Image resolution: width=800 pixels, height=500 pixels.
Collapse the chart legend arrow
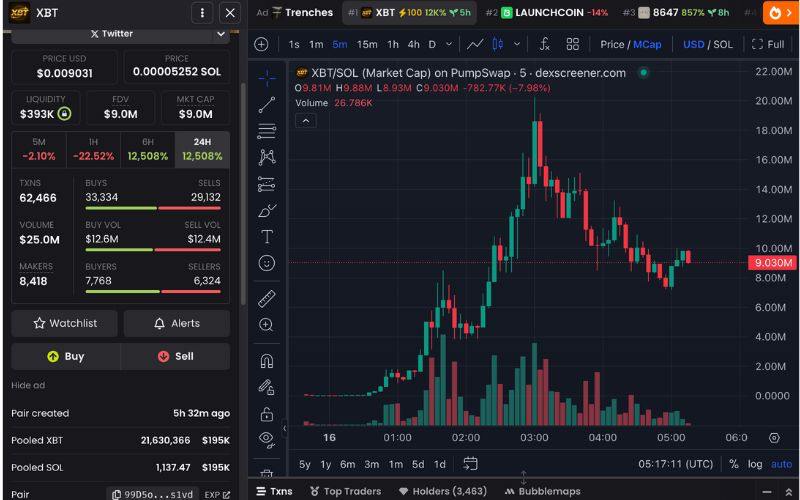coord(306,121)
